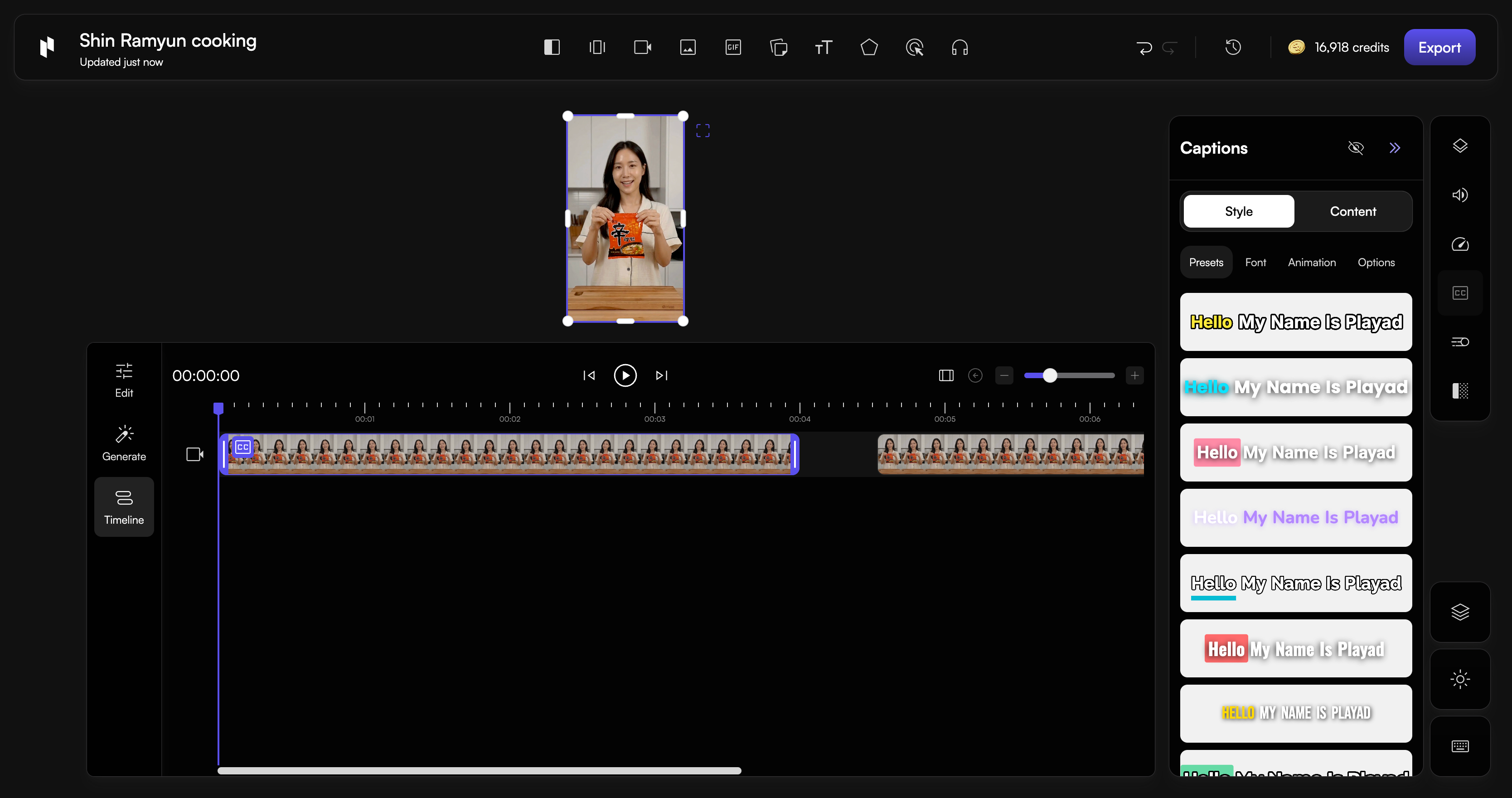This screenshot has height=798, width=1512.
Task: Open the speed gauge settings
Action: tap(1460, 243)
